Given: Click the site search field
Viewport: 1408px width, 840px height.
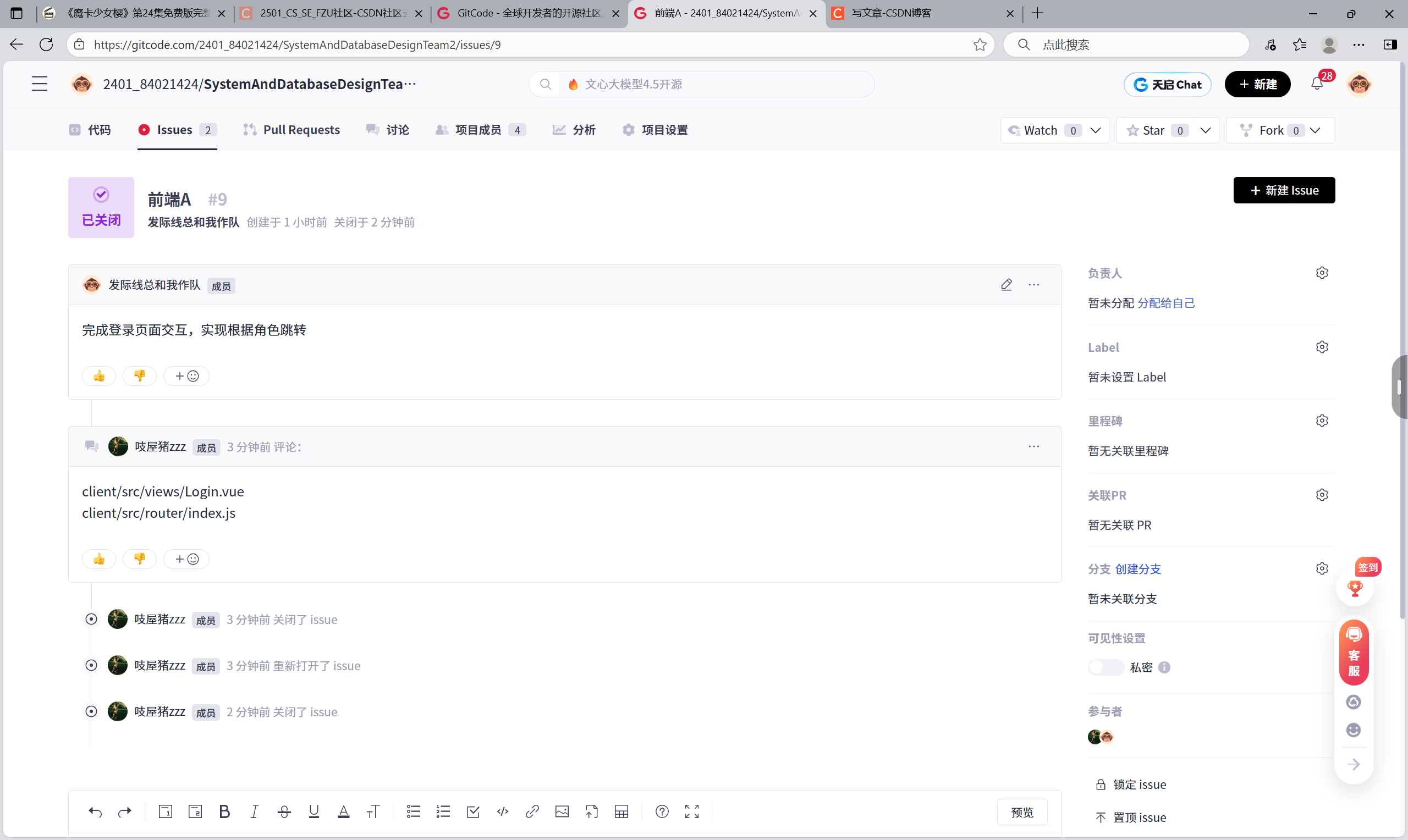Looking at the screenshot, I should point(702,84).
